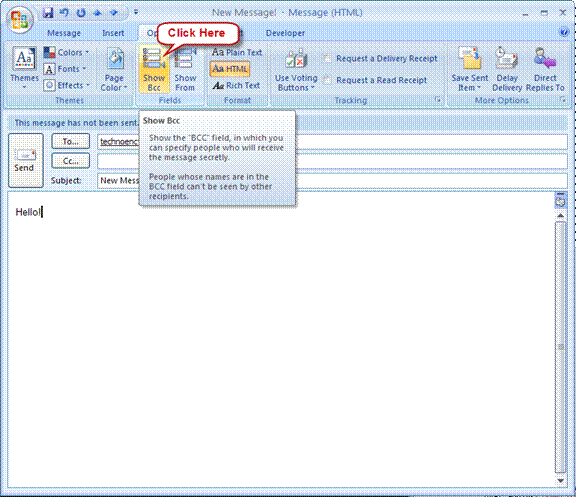Check Request a Delivery Receipt
Screen dimensions: 576x497
coord(380,59)
